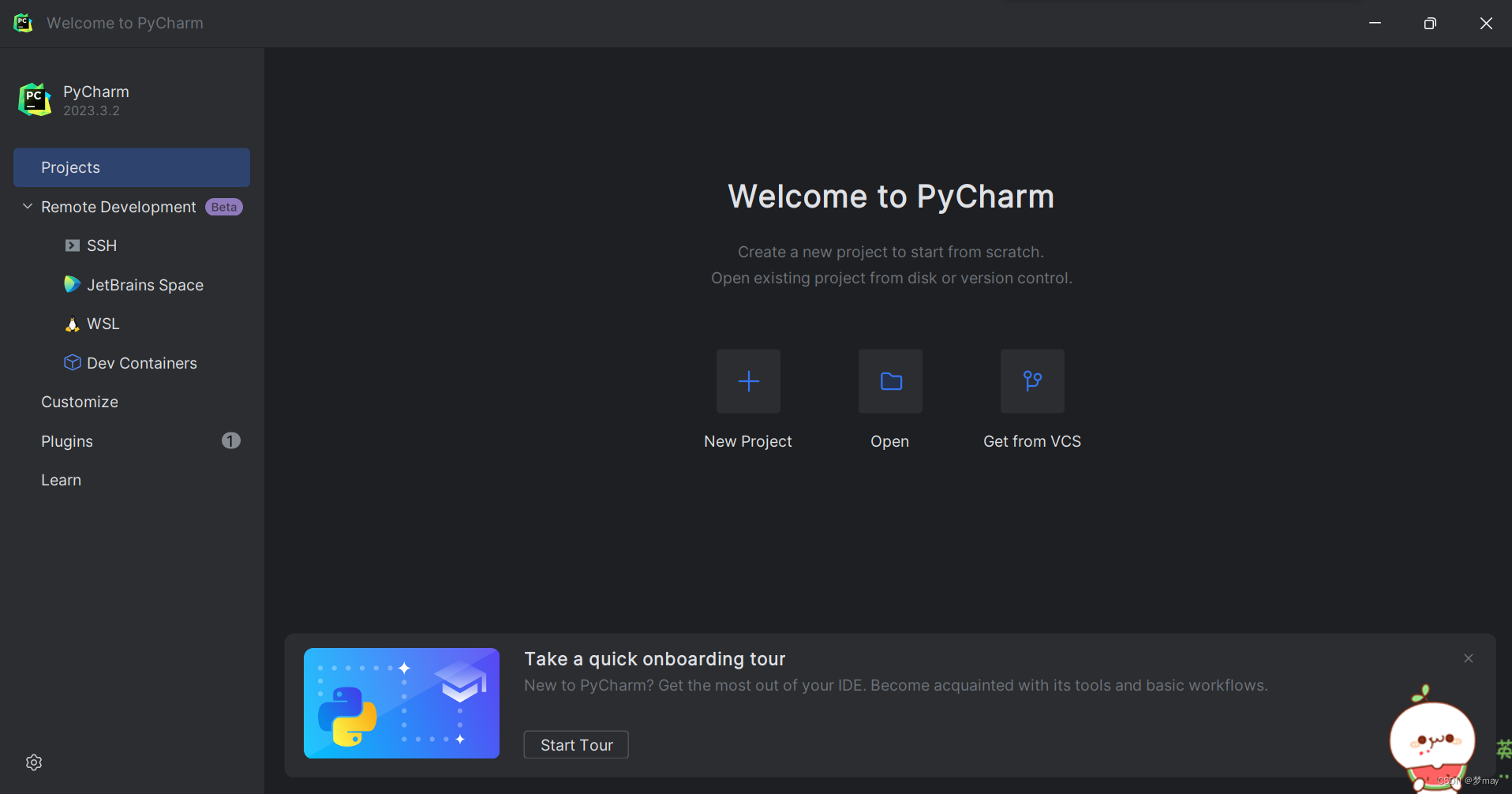Expand the Projects section
This screenshot has width=1512, height=794.
[70, 167]
